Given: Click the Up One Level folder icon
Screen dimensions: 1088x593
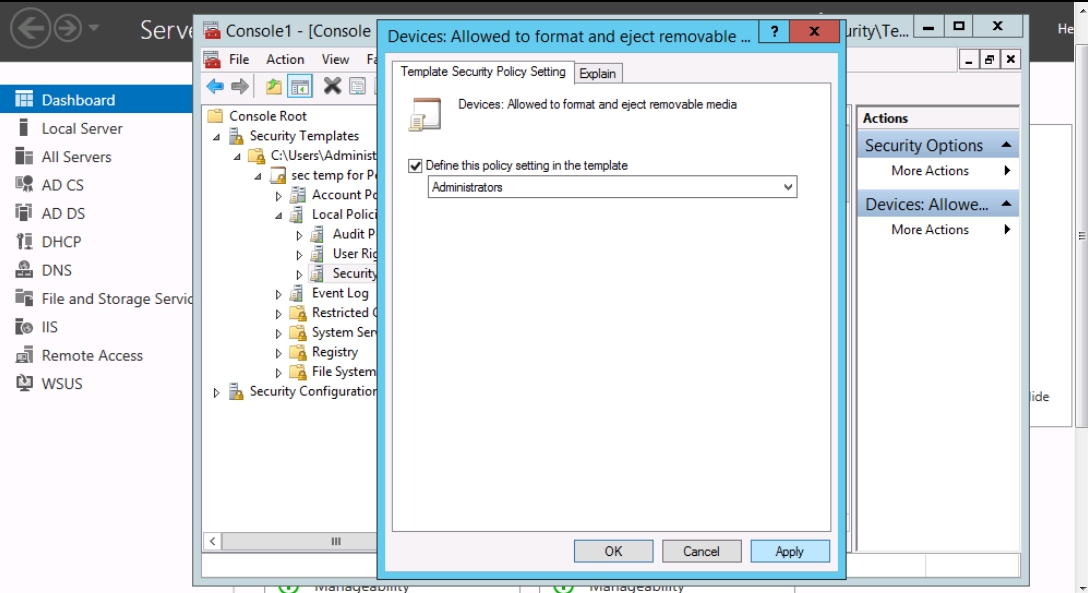Looking at the screenshot, I should click(x=273, y=86).
